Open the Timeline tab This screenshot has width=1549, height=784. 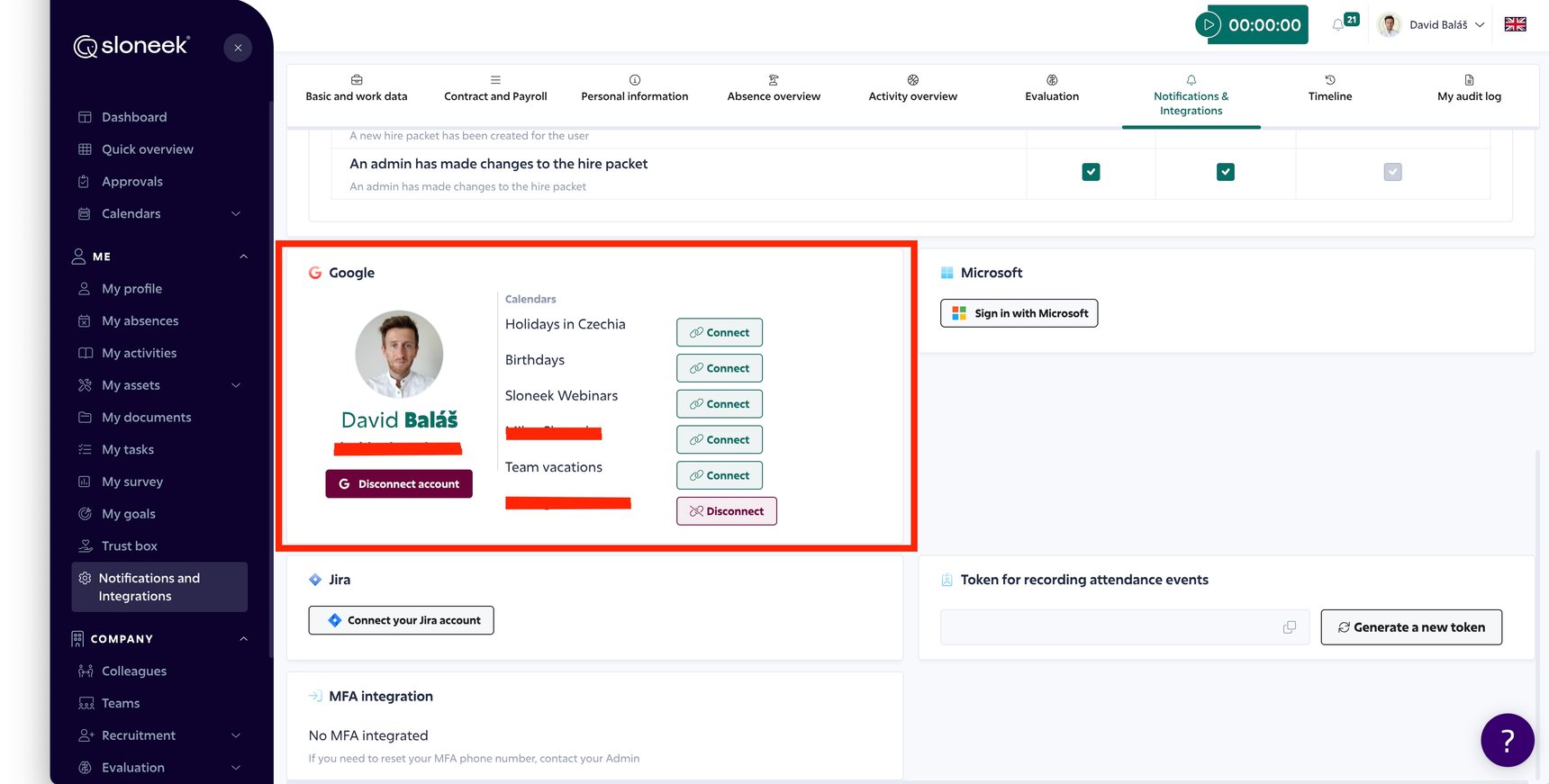(1330, 89)
